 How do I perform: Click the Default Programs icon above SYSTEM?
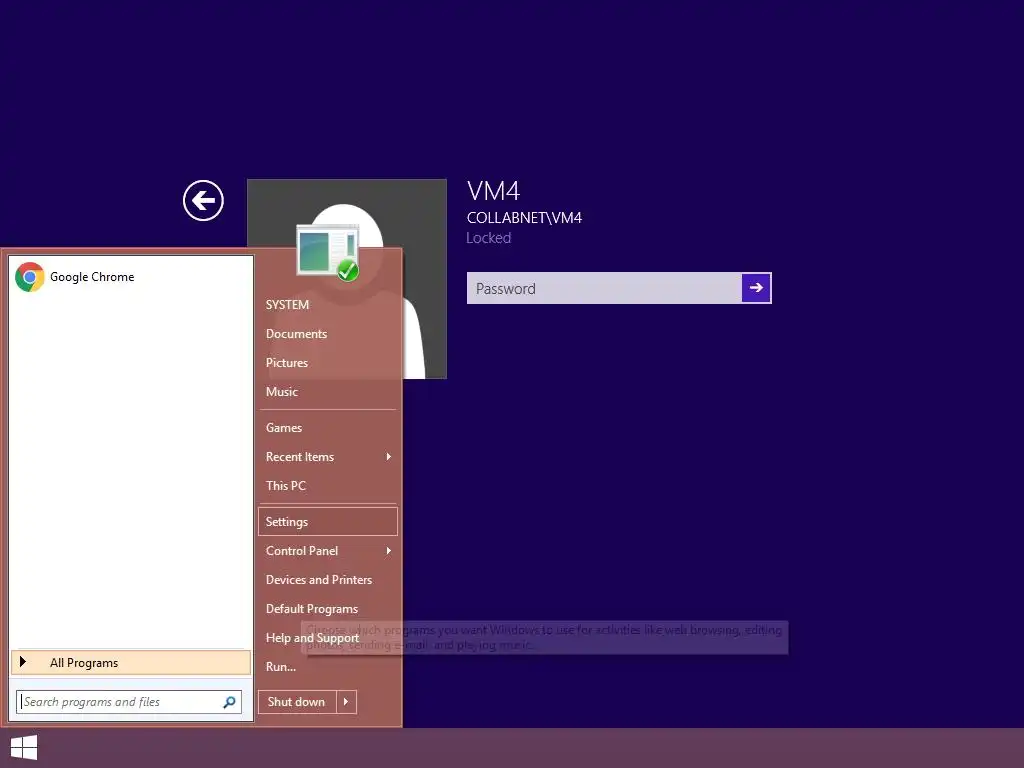pyautogui.click(x=328, y=253)
